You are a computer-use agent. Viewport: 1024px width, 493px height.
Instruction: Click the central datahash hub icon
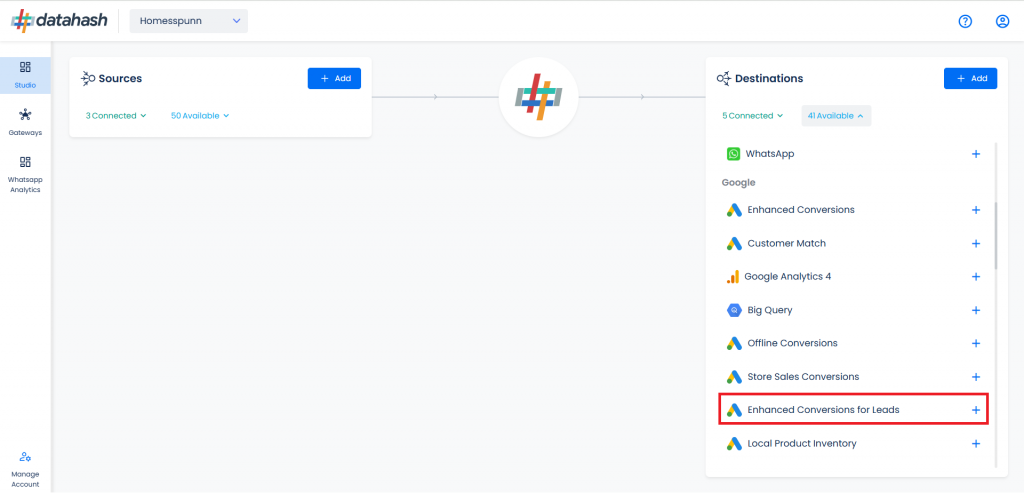tap(538, 97)
